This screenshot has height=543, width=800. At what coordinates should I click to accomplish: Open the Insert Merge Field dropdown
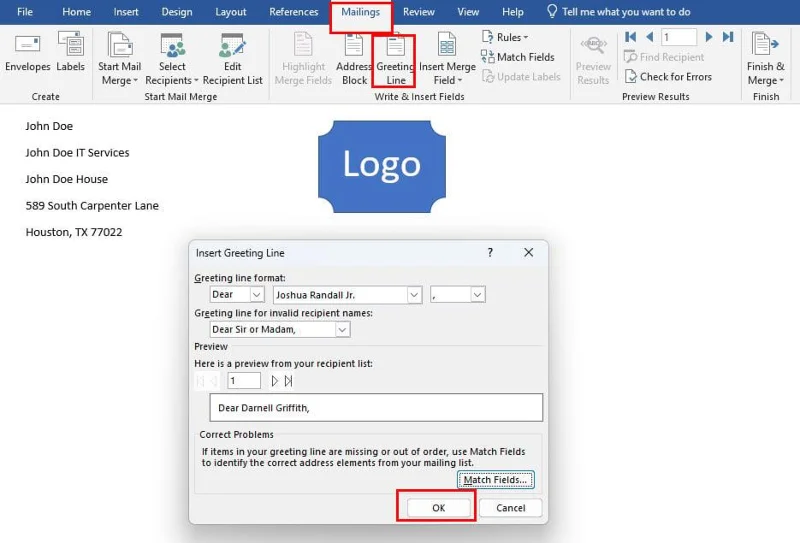[447, 59]
